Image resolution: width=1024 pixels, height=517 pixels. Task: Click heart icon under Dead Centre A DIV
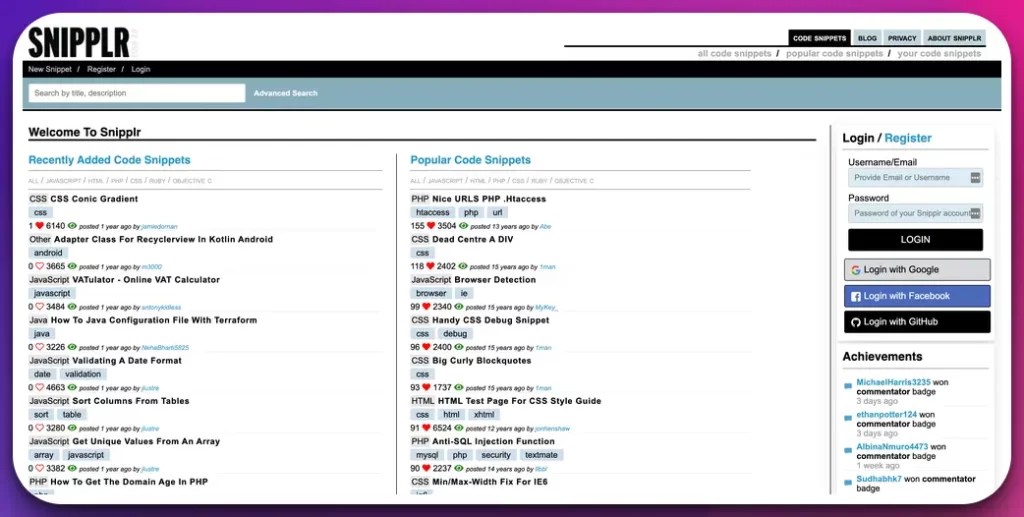430,266
